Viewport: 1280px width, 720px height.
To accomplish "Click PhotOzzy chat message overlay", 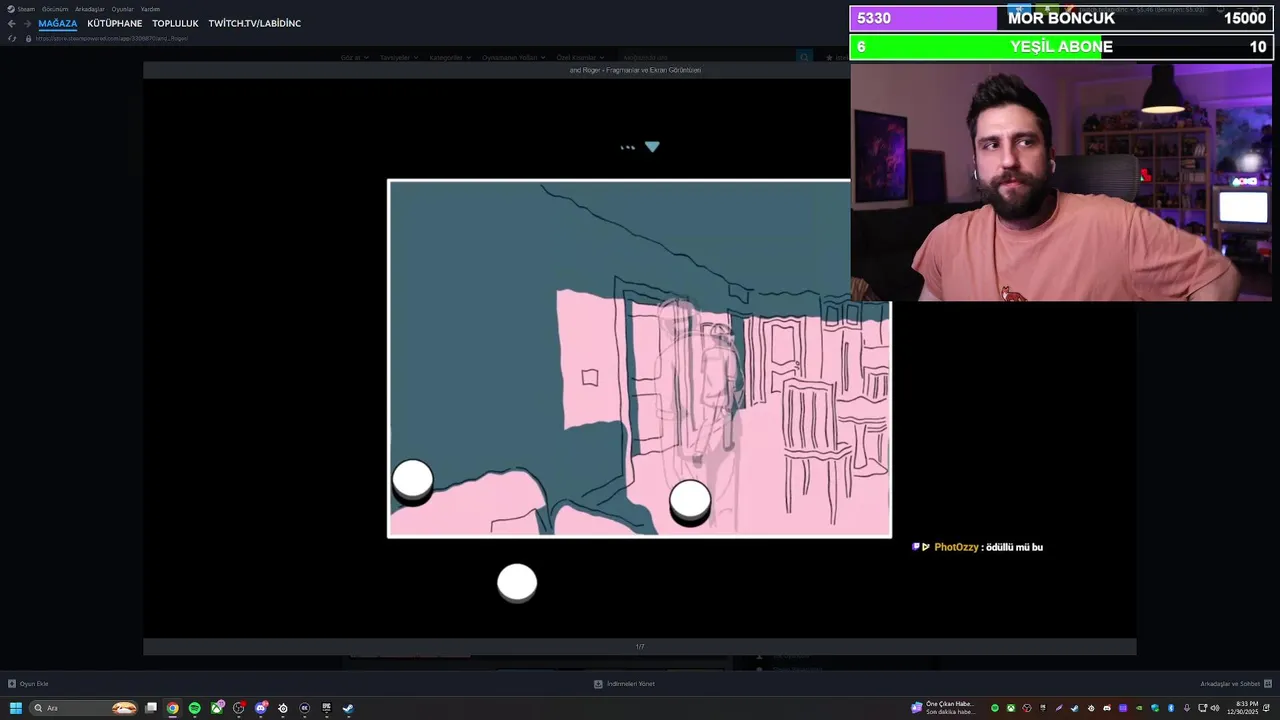I will pos(978,547).
